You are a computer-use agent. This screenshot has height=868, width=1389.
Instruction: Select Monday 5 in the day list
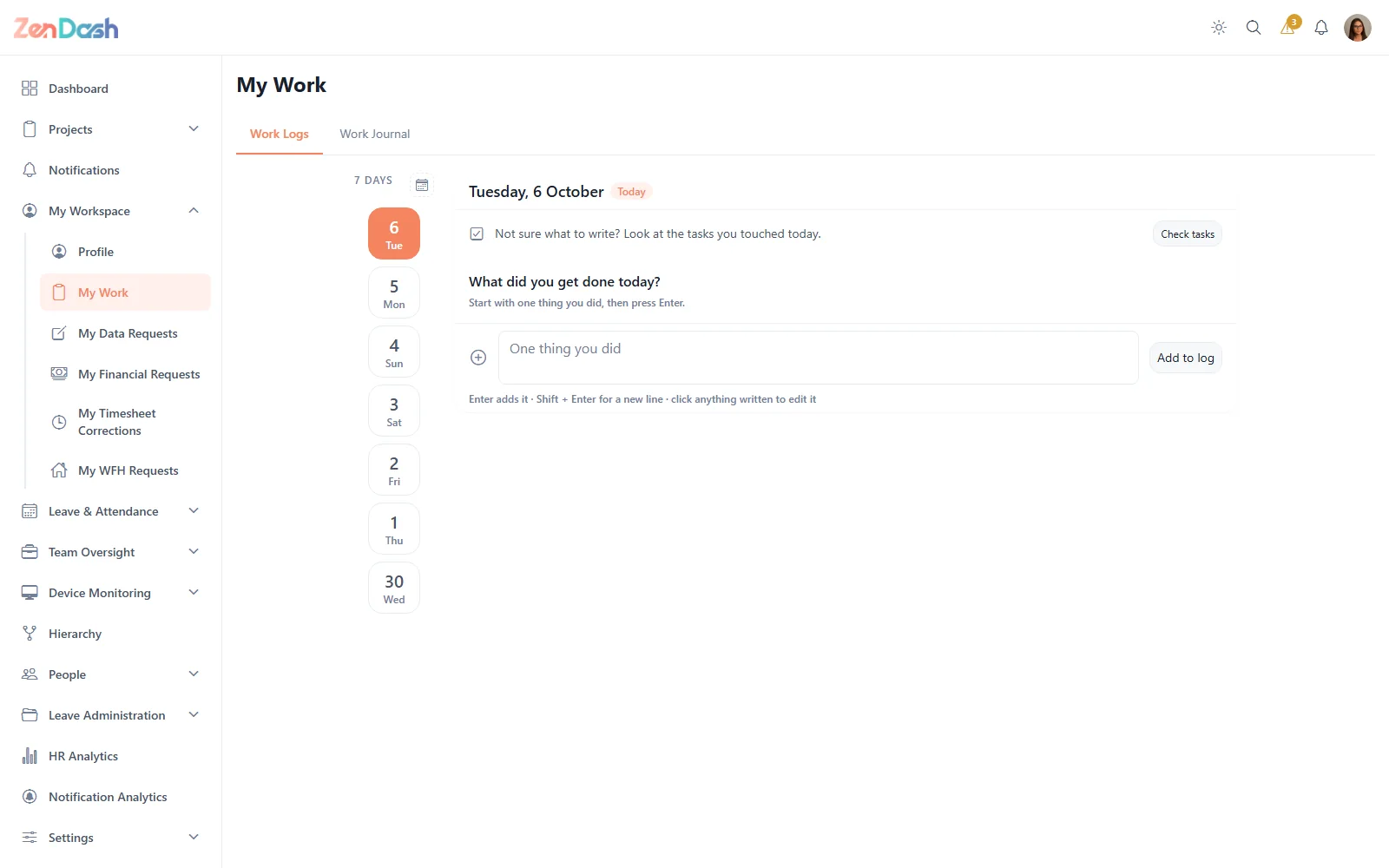pyautogui.click(x=394, y=293)
